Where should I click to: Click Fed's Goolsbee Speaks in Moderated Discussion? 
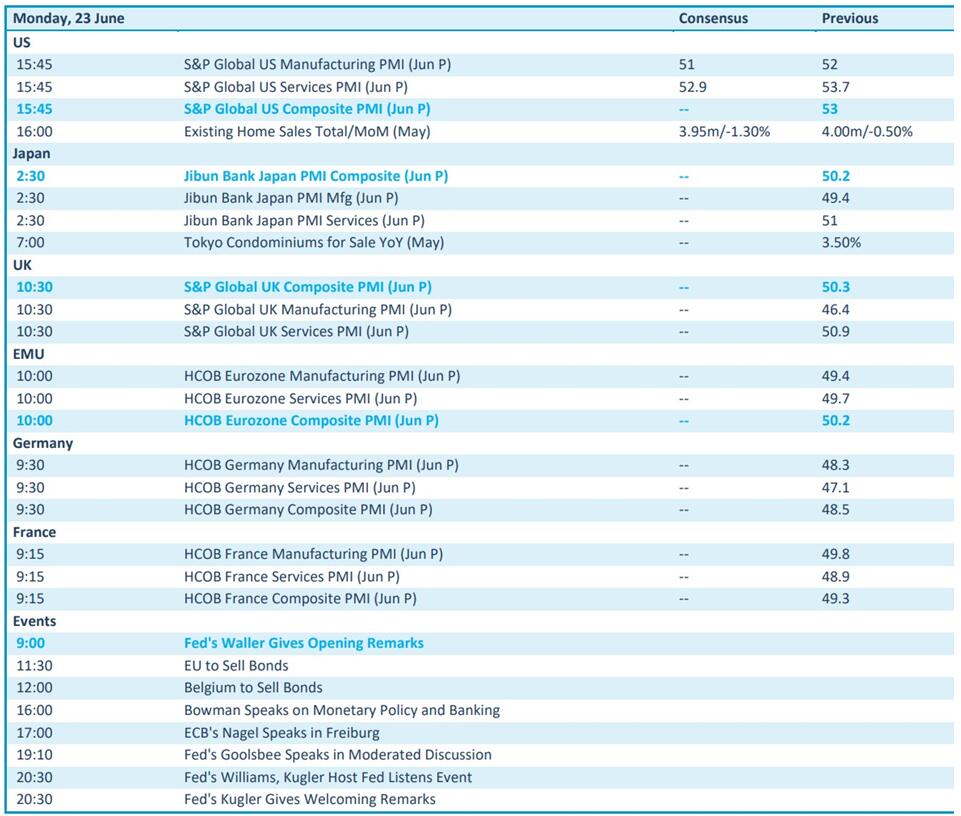tap(338, 755)
